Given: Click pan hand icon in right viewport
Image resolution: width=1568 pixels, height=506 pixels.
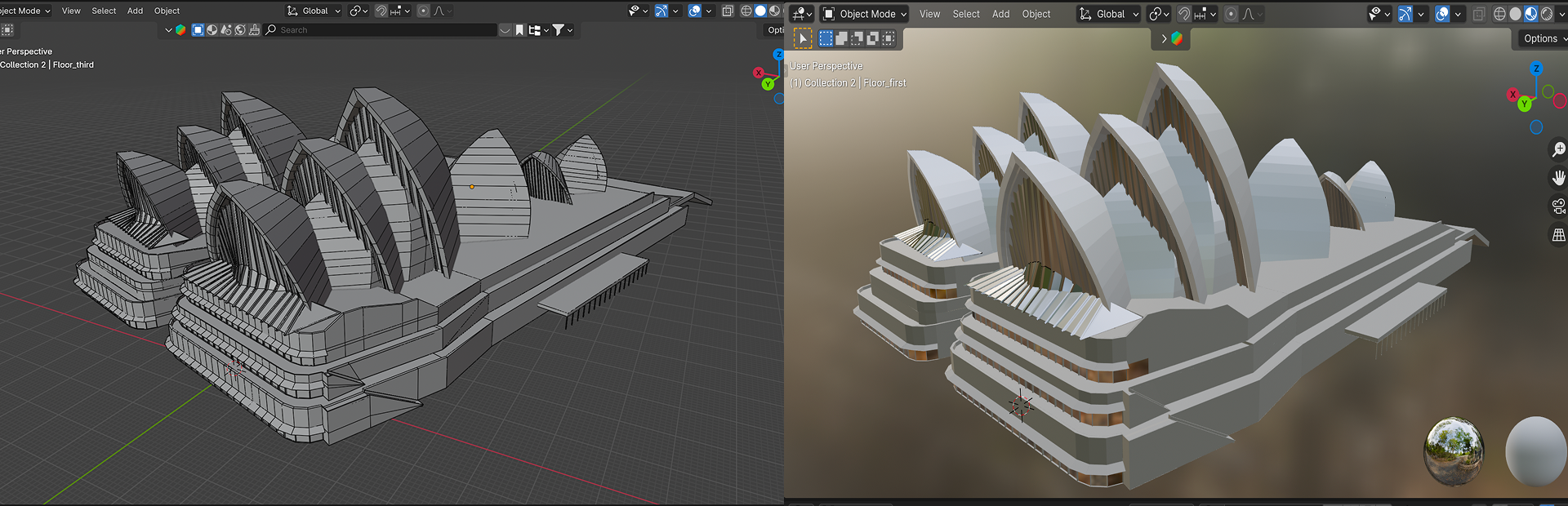Looking at the screenshot, I should tap(1558, 178).
